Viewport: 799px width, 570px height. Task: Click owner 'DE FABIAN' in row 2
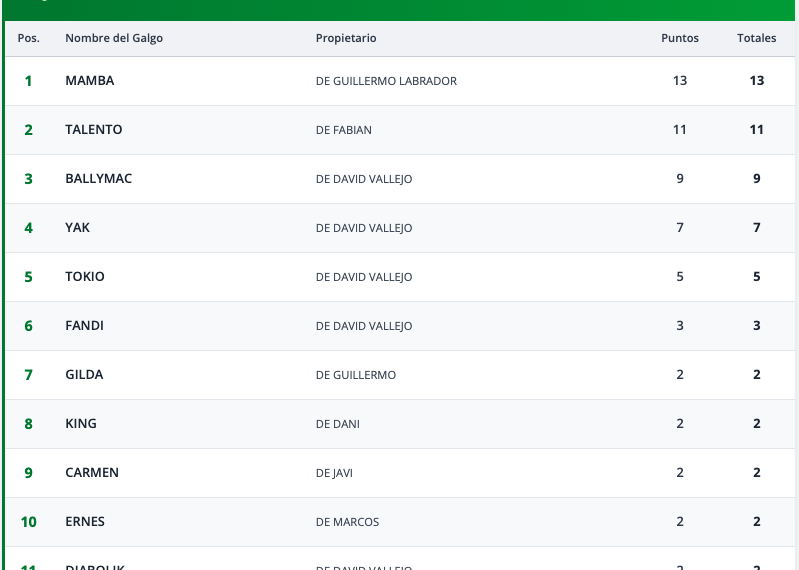[x=344, y=130]
